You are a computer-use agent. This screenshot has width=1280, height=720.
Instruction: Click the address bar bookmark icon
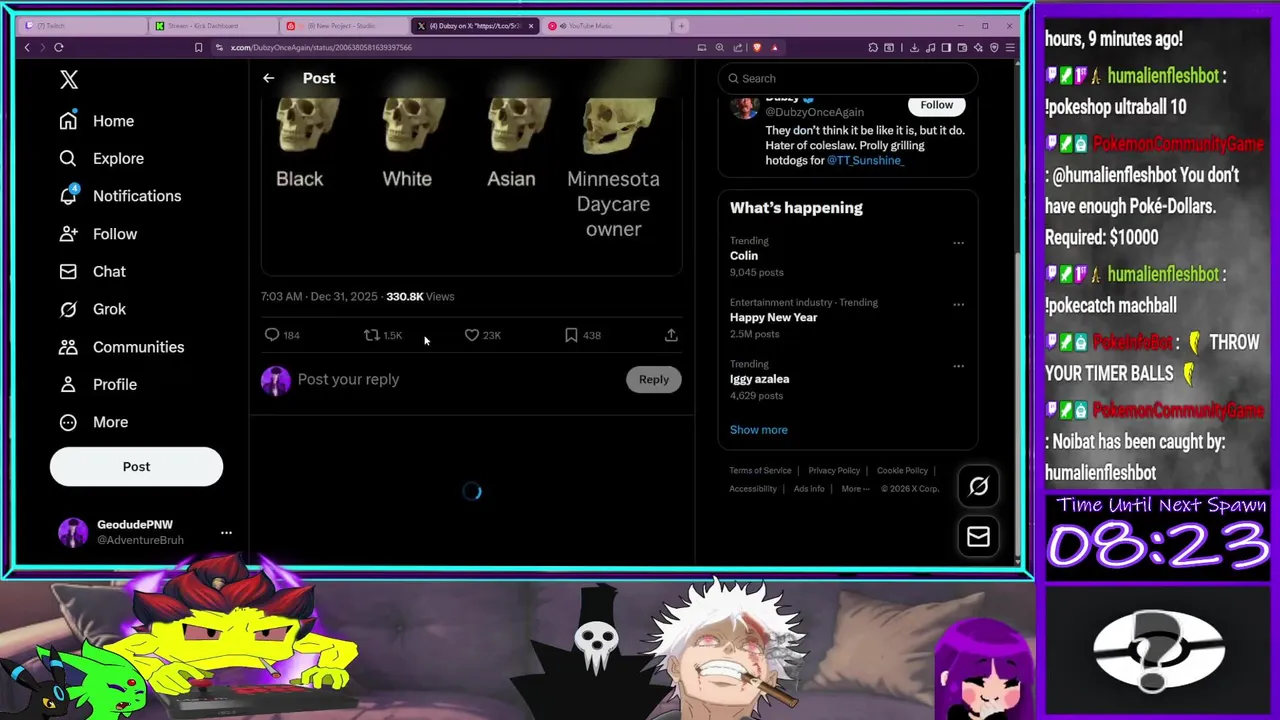pos(198,47)
